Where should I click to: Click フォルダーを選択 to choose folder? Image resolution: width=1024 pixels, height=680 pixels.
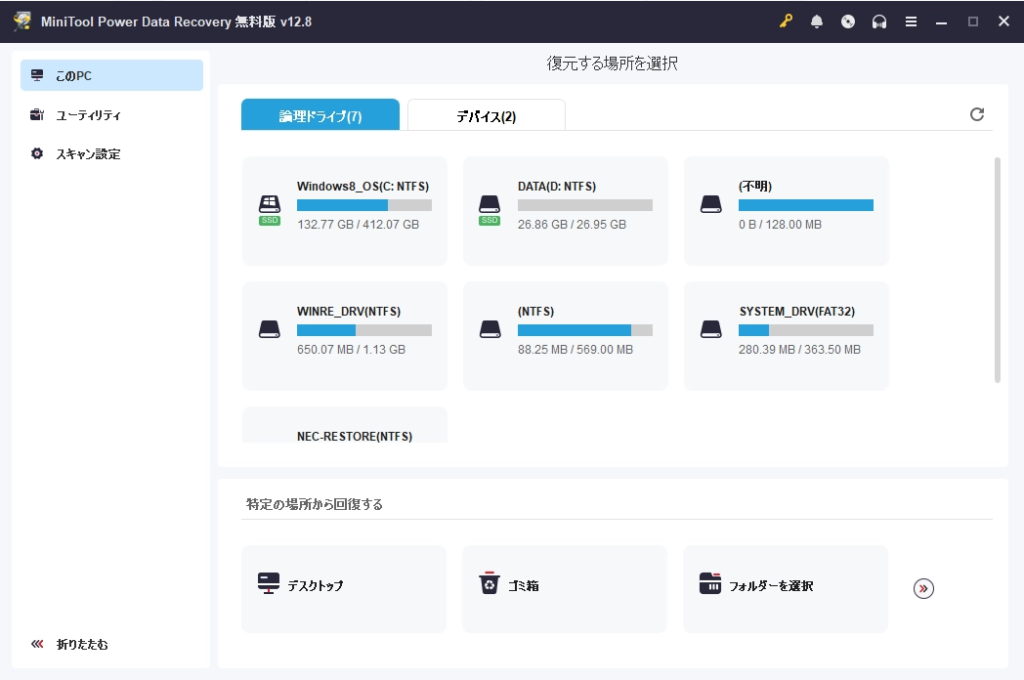pyautogui.click(x=785, y=589)
